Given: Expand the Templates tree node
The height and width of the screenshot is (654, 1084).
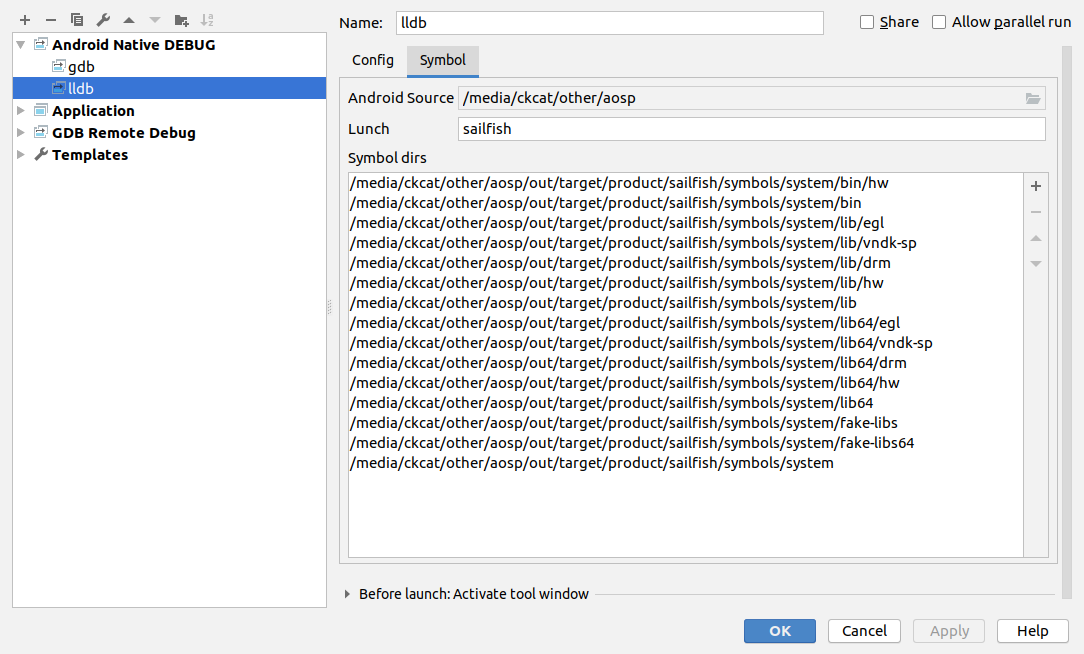Looking at the screenshot, I should 21,155.
